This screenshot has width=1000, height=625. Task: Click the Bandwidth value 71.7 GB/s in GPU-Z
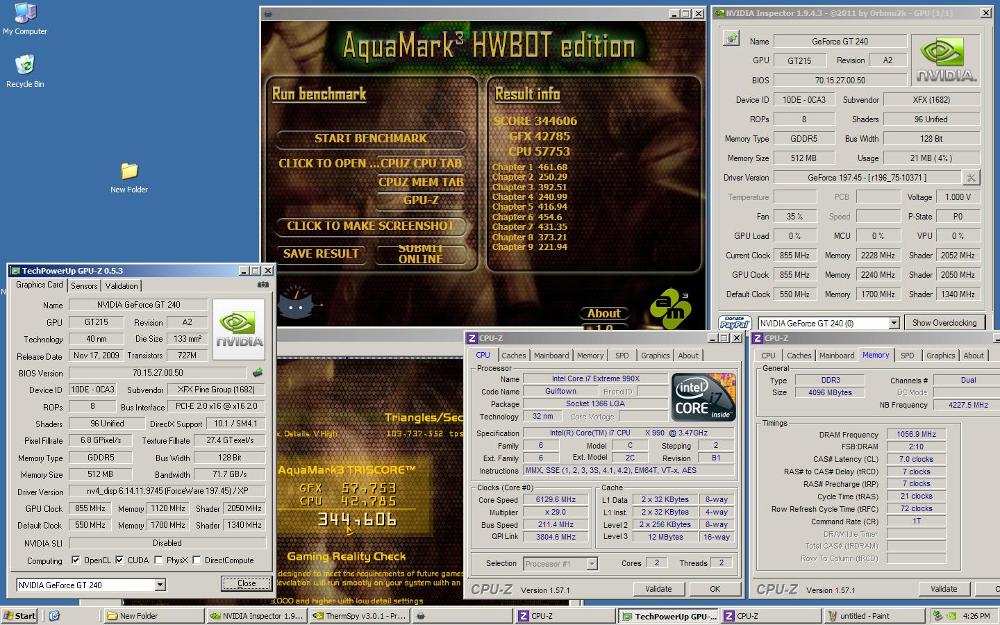point(230,474)
